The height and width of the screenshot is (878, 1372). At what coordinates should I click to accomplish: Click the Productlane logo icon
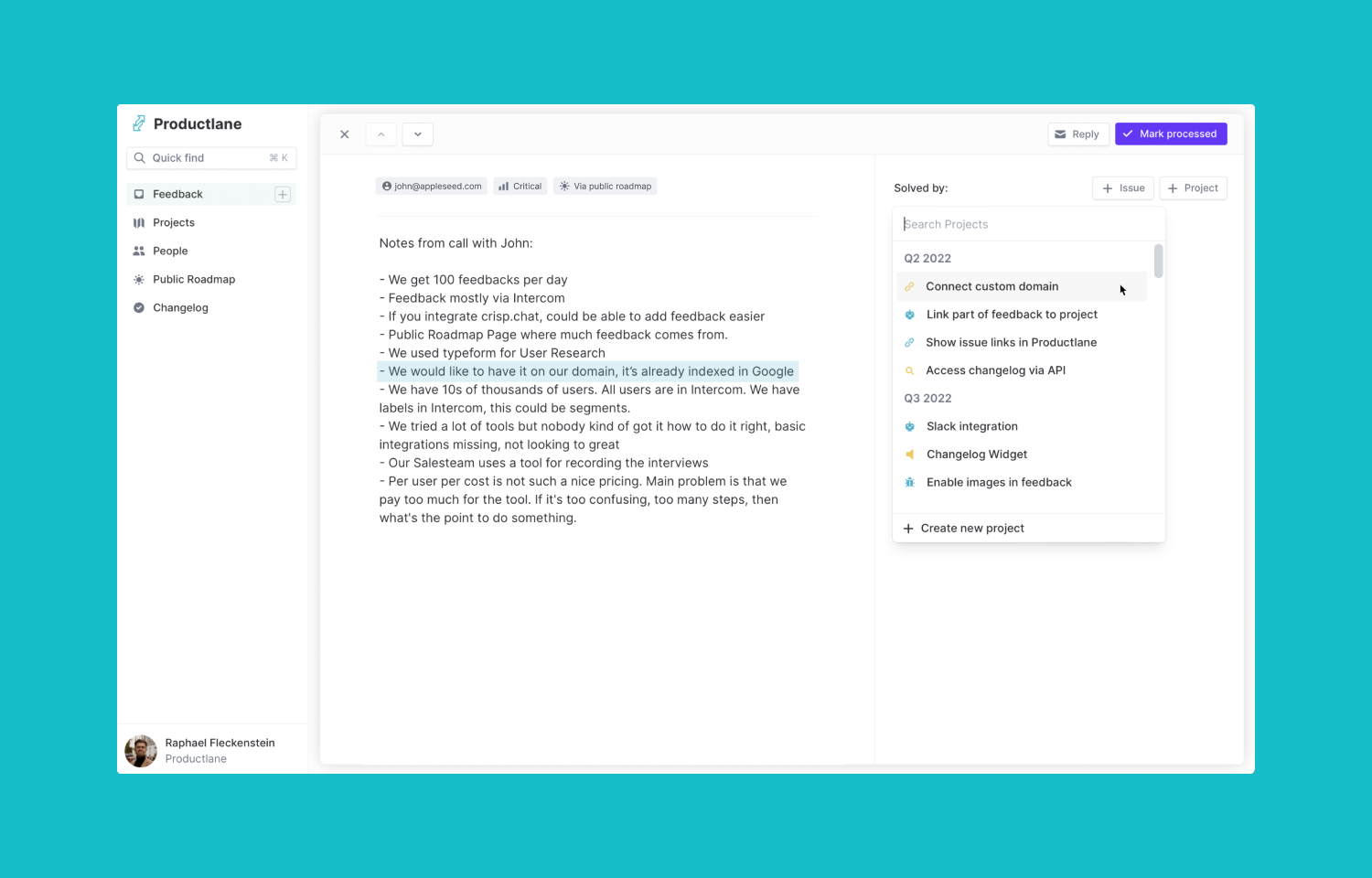[x=139, y=123]
